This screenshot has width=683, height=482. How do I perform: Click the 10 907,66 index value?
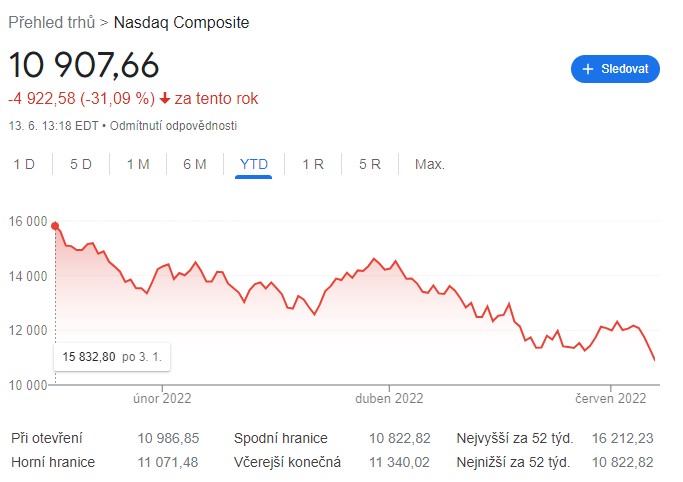pyautogui.click(x=84, y=64)
